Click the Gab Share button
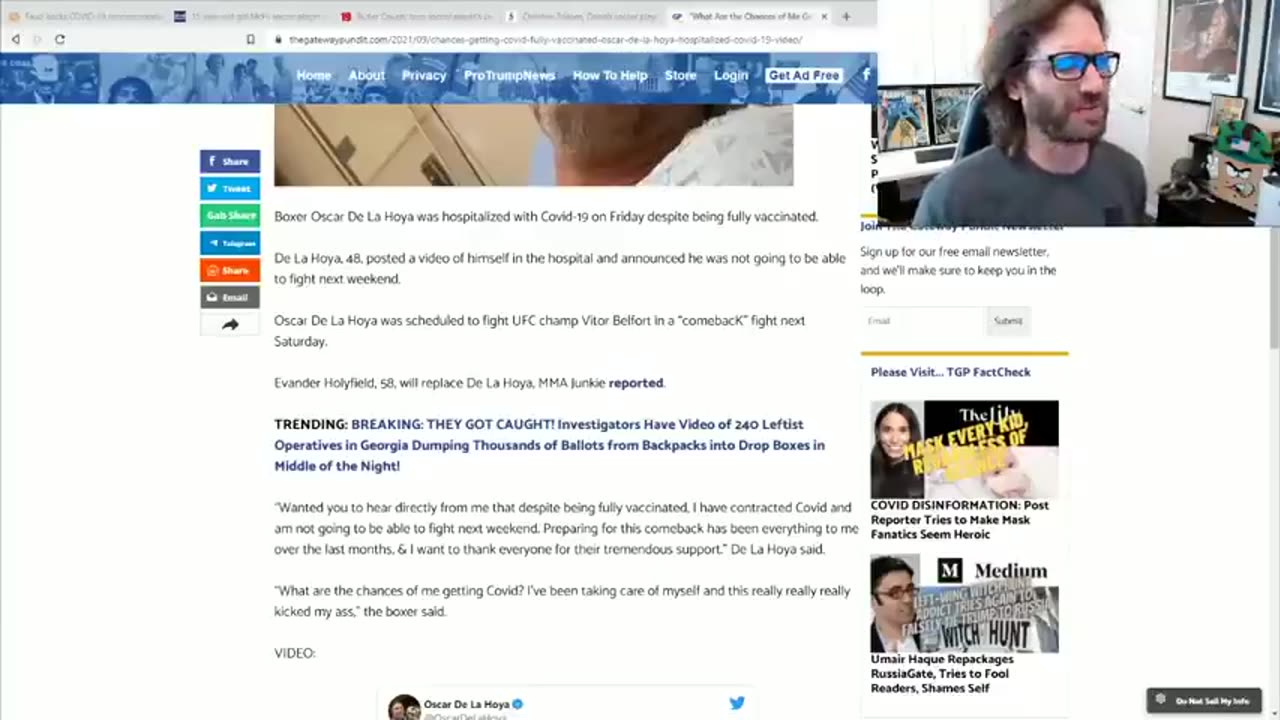The image size is (1280, 720). [230, 215]
